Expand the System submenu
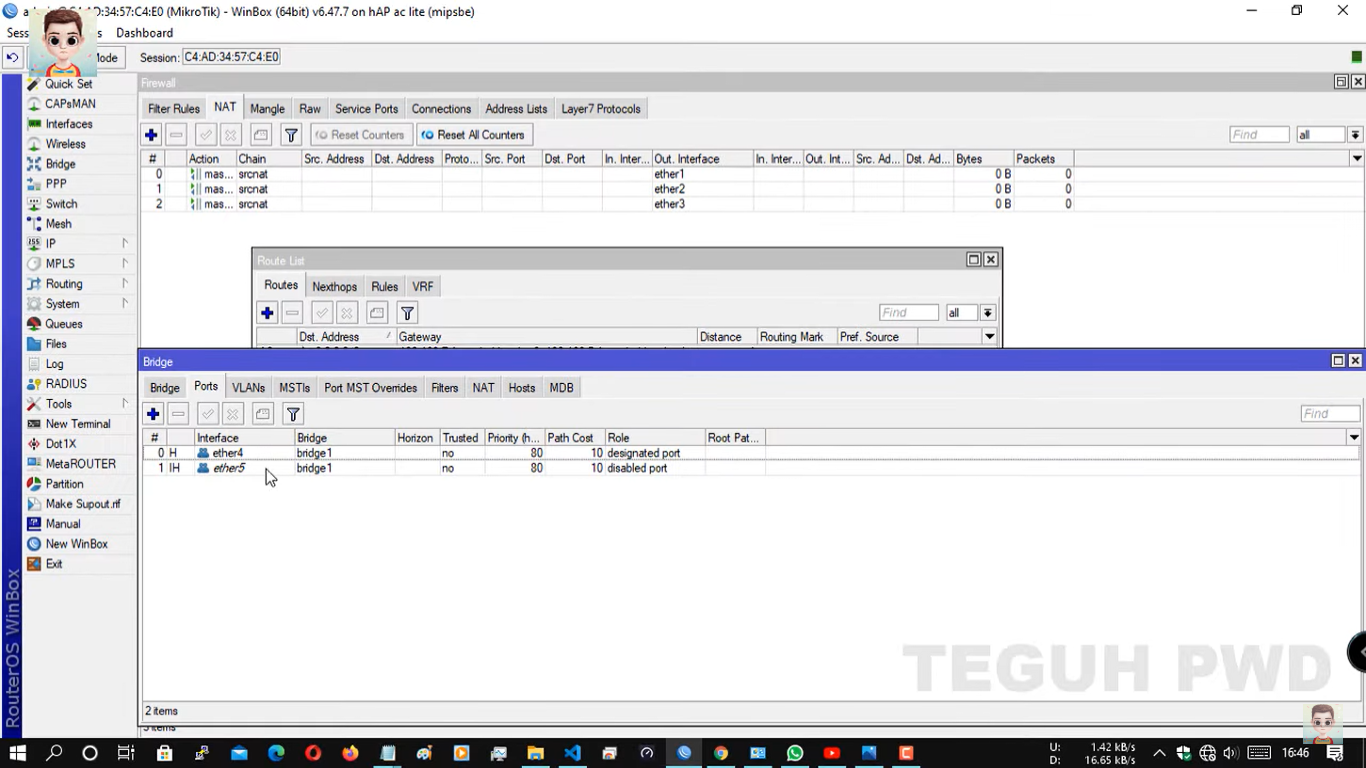The width and height of the screenshot is (1366, 768). click(x=125, y=303)
